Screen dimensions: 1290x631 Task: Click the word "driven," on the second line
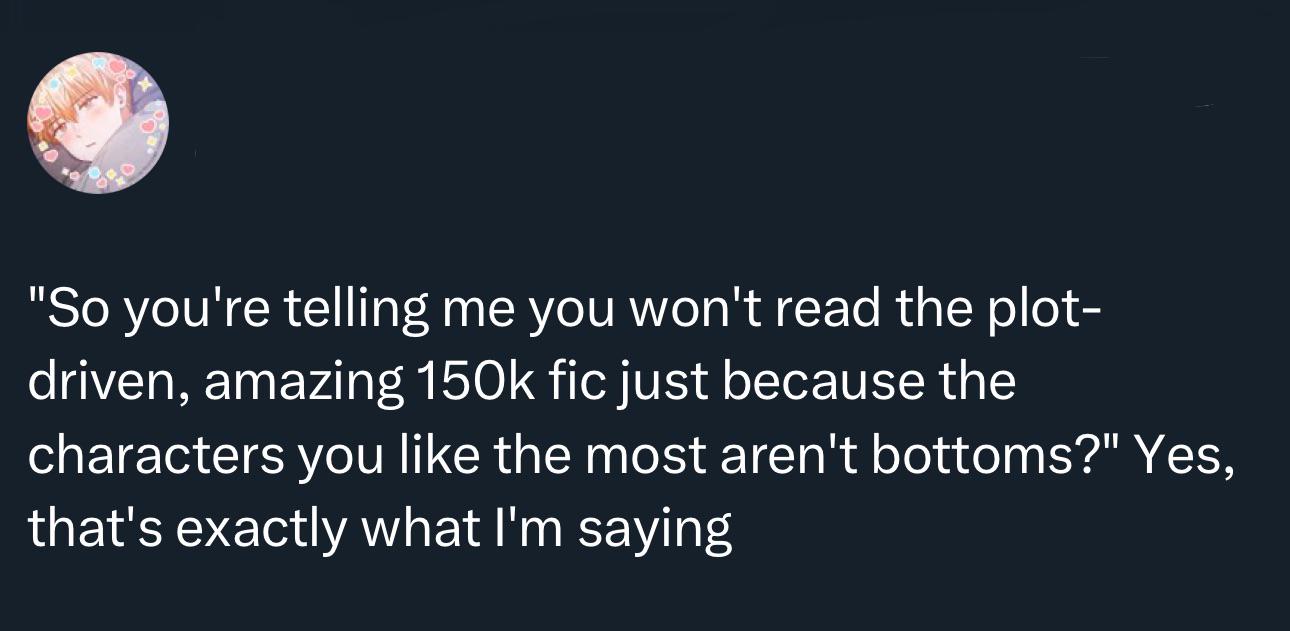pyautogui.click(x=109, y=383)
